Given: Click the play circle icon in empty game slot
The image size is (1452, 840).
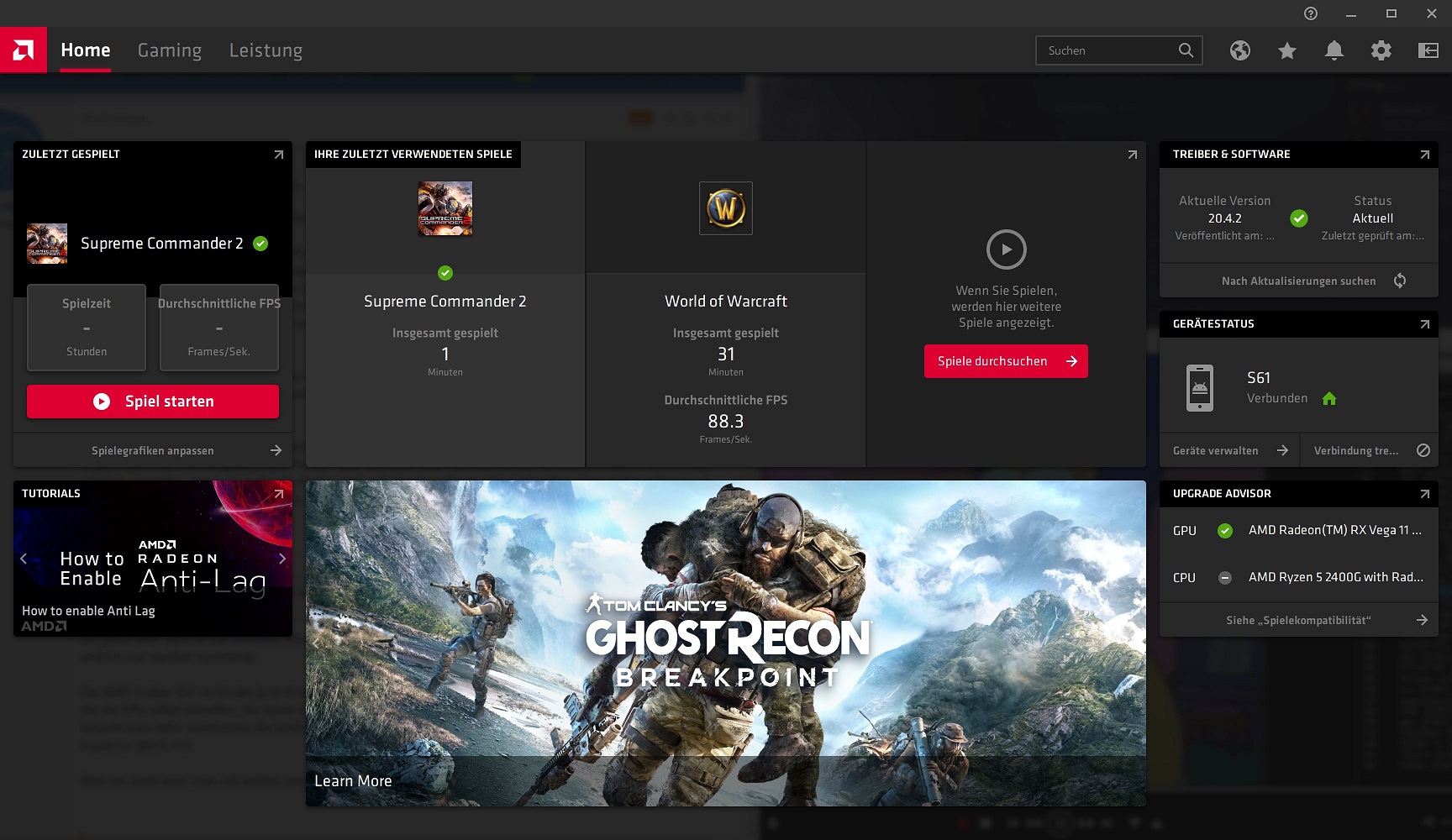Looking at the screenshot, I should click(x=1007, y=249).
